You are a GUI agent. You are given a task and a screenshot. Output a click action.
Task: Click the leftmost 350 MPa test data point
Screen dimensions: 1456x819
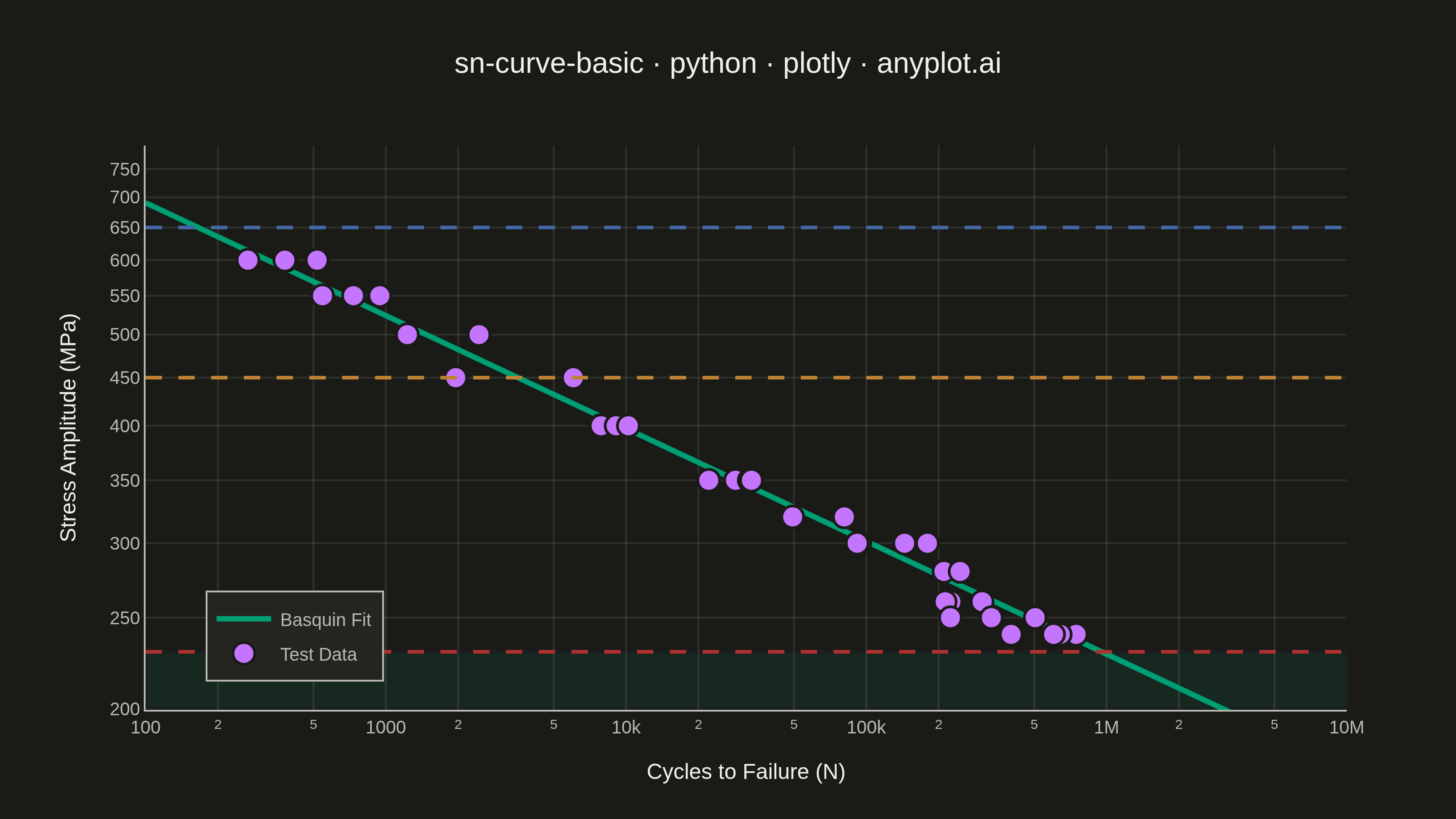pyautogui.click(x=708, y=480)
